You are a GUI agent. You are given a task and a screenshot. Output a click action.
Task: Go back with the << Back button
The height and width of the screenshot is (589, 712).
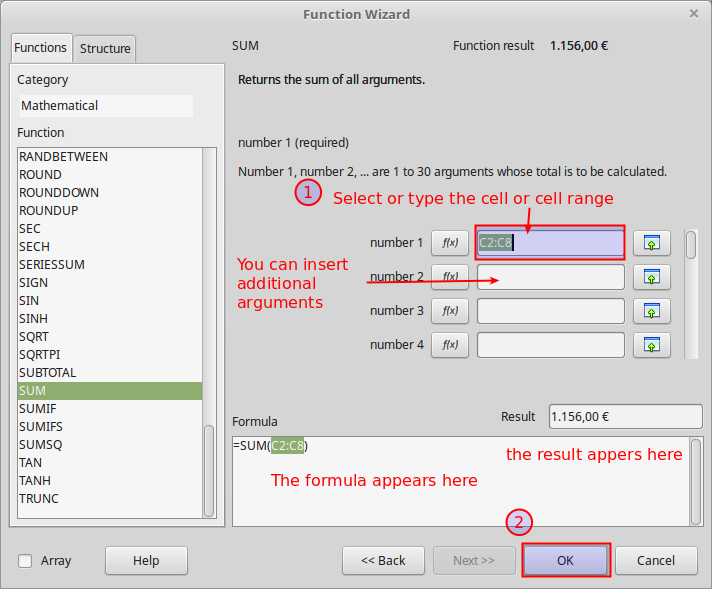[383, 560]
